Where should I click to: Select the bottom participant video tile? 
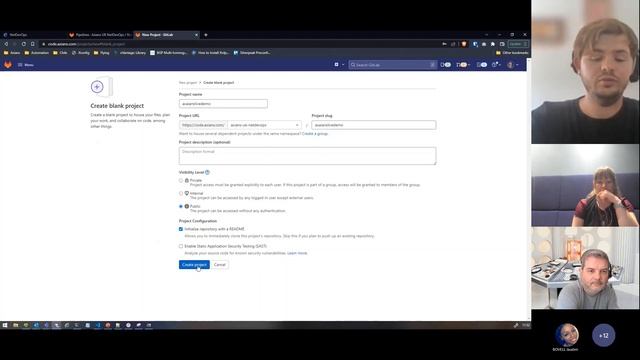point(585,268)
